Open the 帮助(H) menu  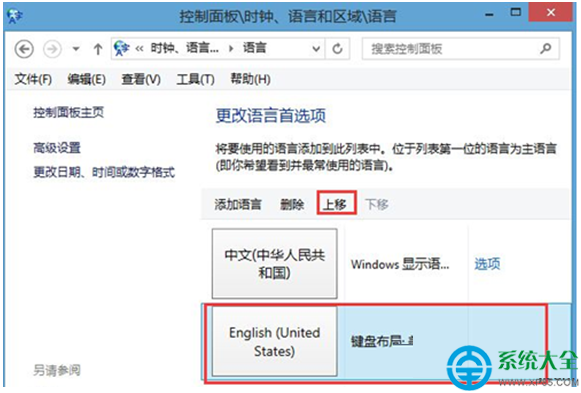click(250, 79)
